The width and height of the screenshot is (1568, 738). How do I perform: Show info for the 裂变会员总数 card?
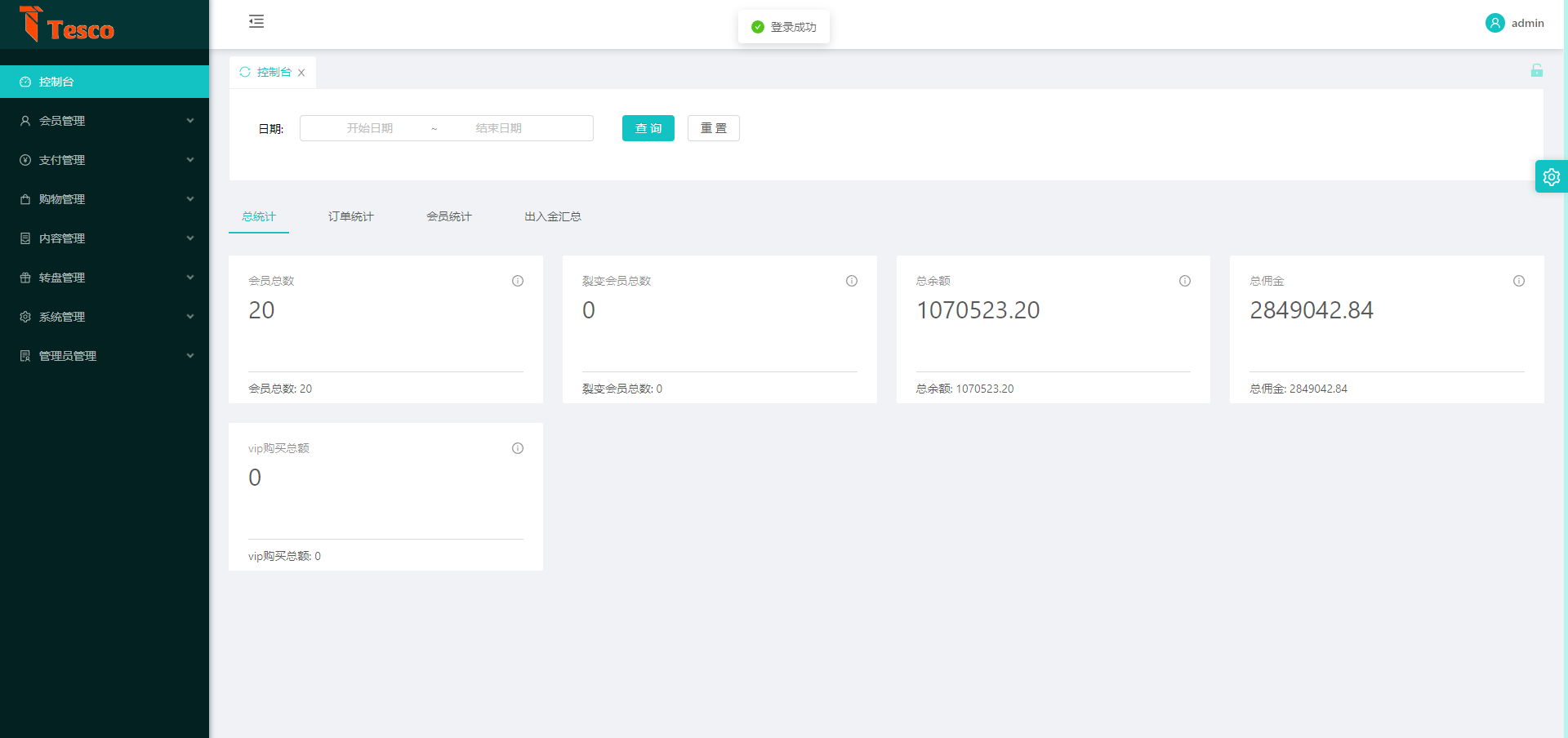852,281
